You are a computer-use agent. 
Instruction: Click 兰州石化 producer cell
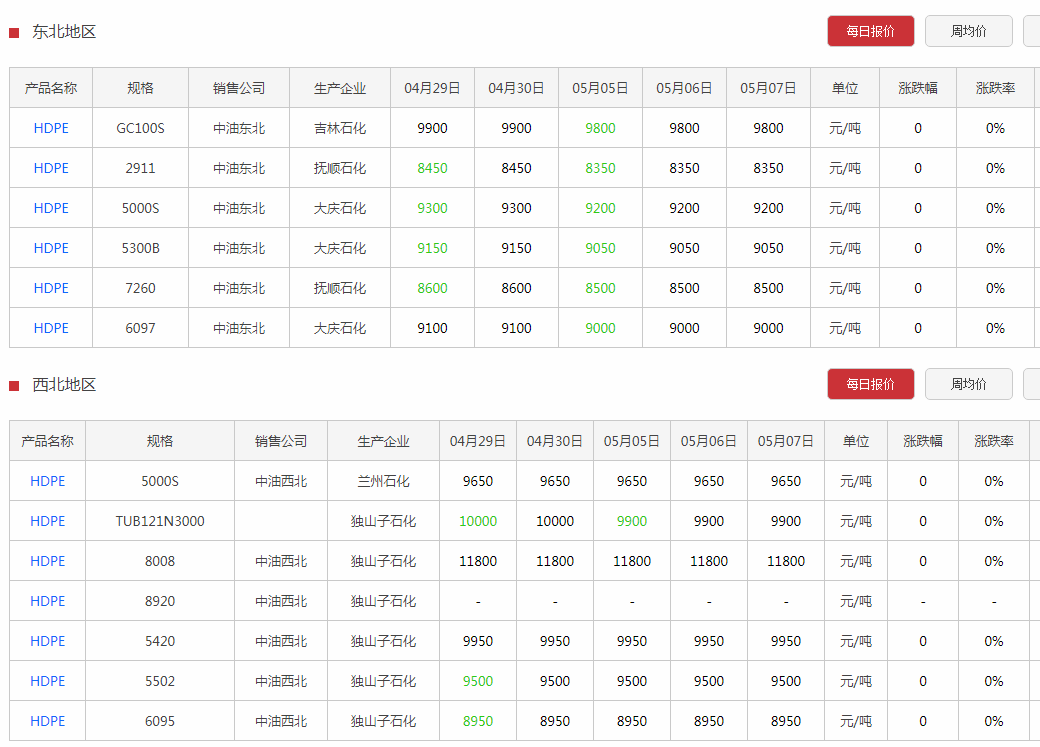pos(383,481)
